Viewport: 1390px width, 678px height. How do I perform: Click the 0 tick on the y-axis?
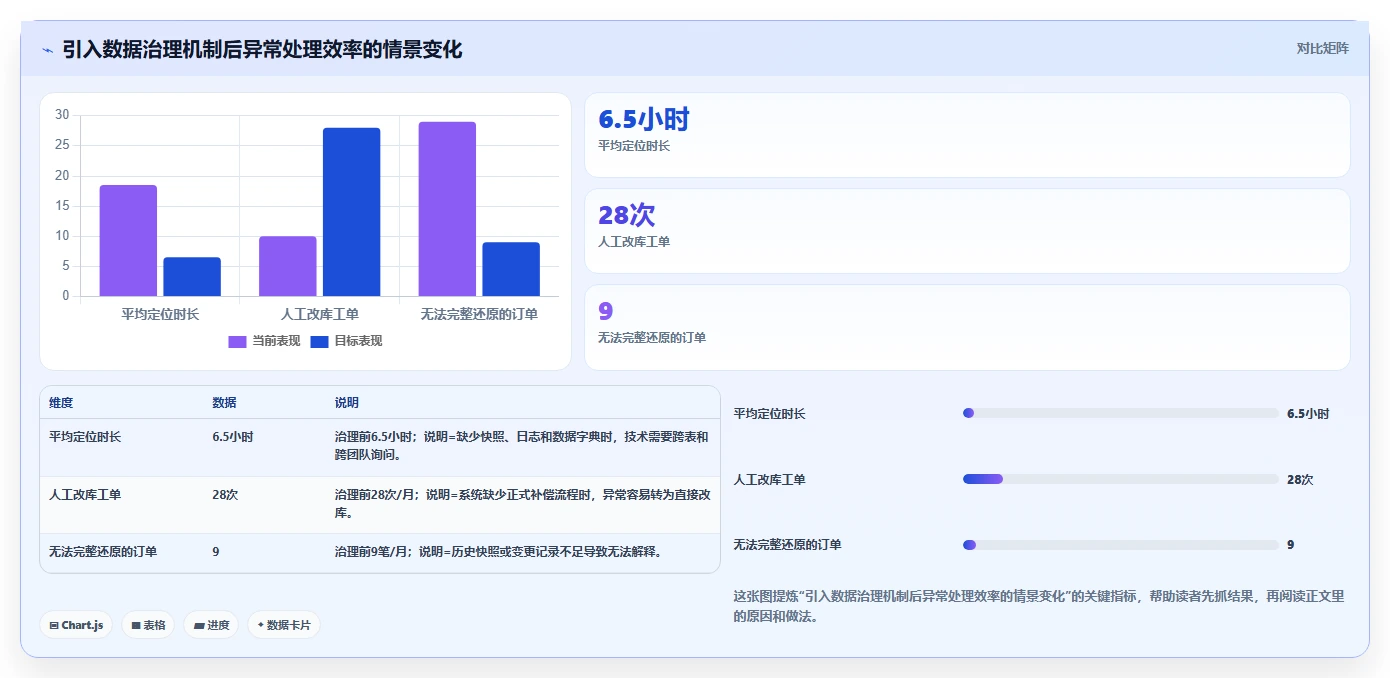[66, 296]
